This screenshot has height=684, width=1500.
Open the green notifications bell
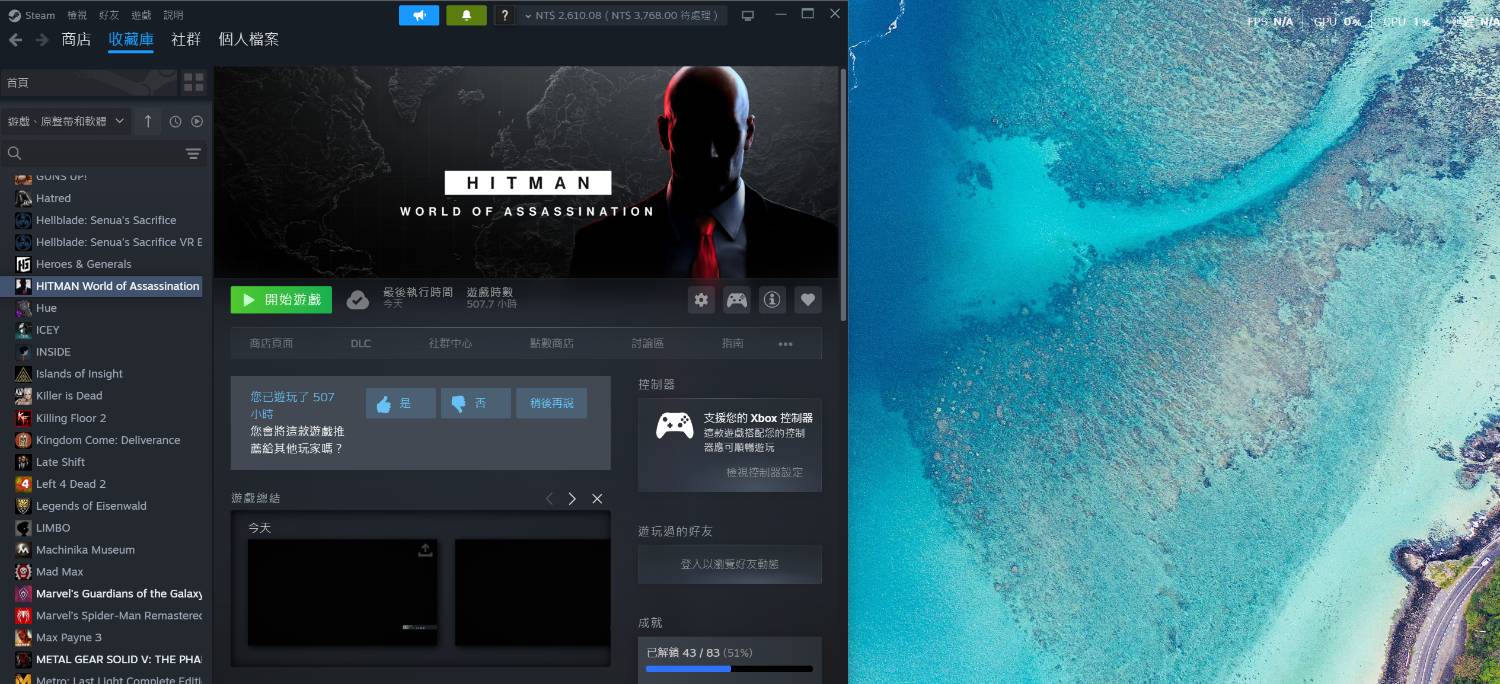466,15
